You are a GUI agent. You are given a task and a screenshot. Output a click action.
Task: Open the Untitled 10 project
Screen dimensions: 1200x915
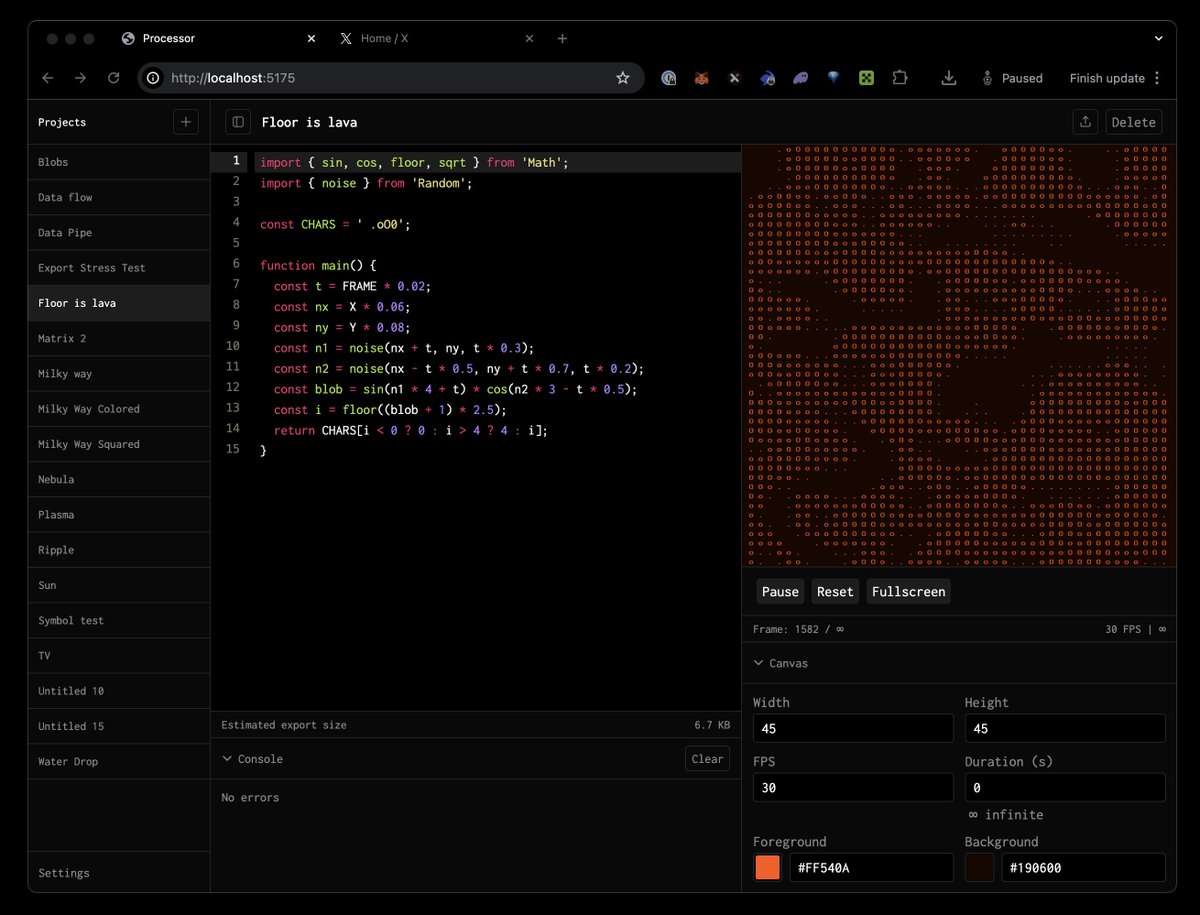(x=119, y=691)
